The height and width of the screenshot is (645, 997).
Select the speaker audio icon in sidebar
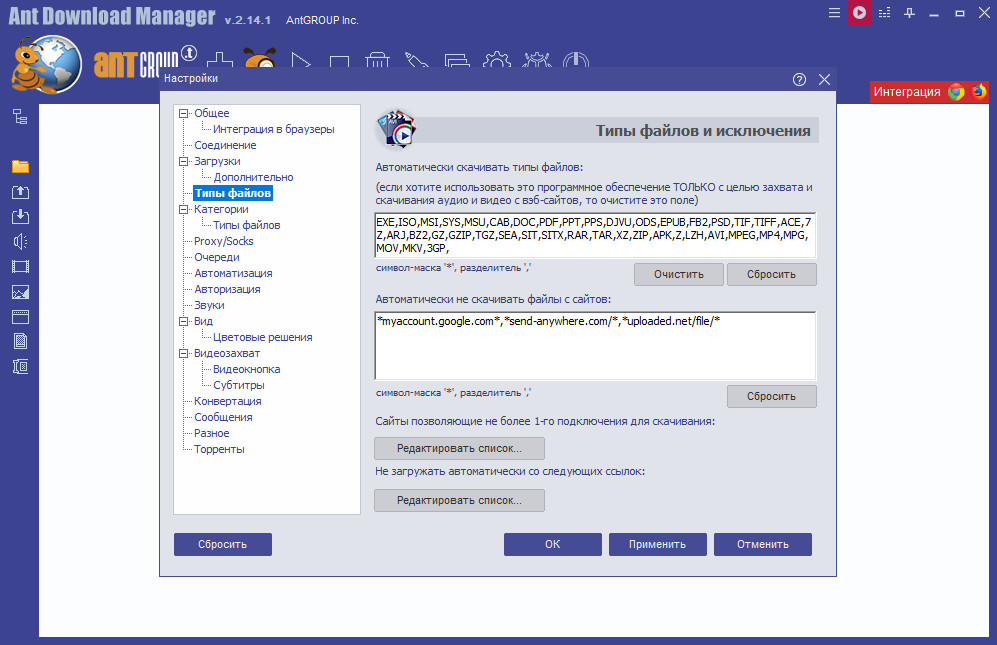pos(20,241)
